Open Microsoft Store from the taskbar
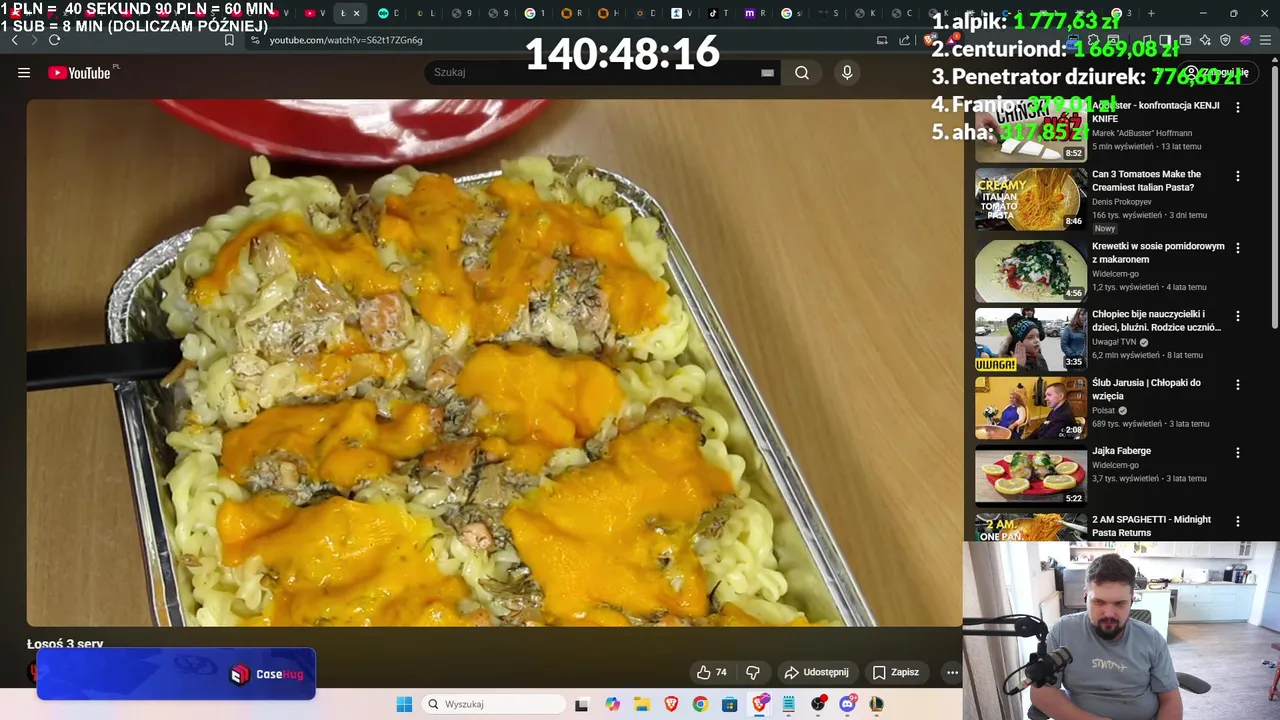This screenshot has width=1280, height=720. tap(730, 704)
